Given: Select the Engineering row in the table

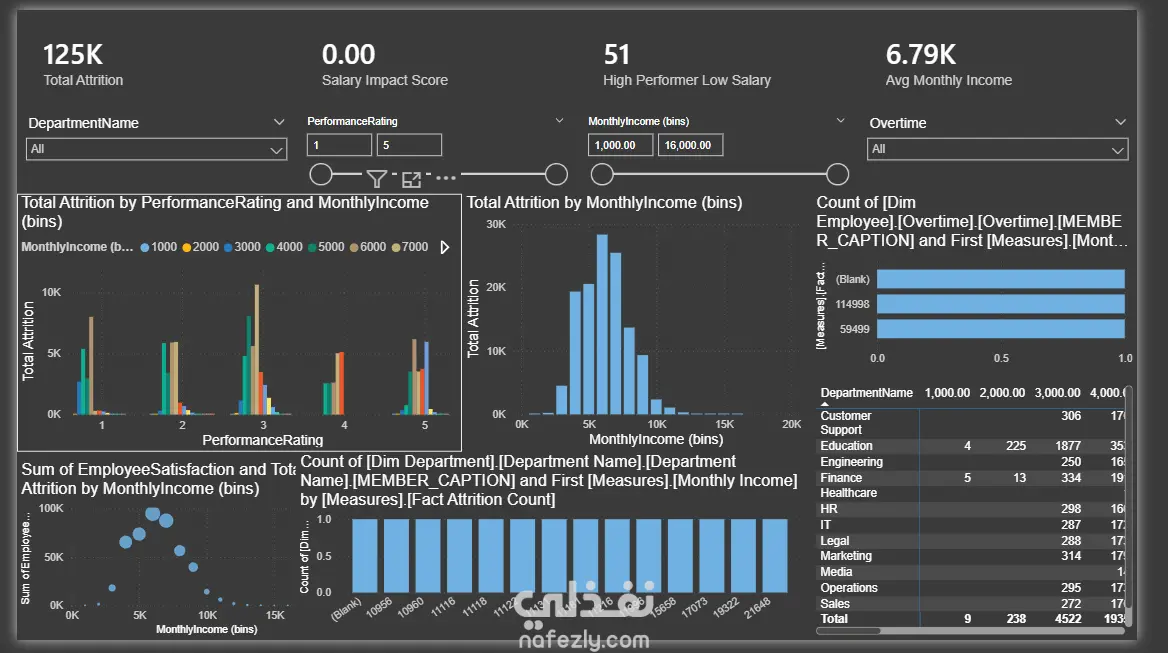Looking at the screenshot, I should click(x=971, y=462).
